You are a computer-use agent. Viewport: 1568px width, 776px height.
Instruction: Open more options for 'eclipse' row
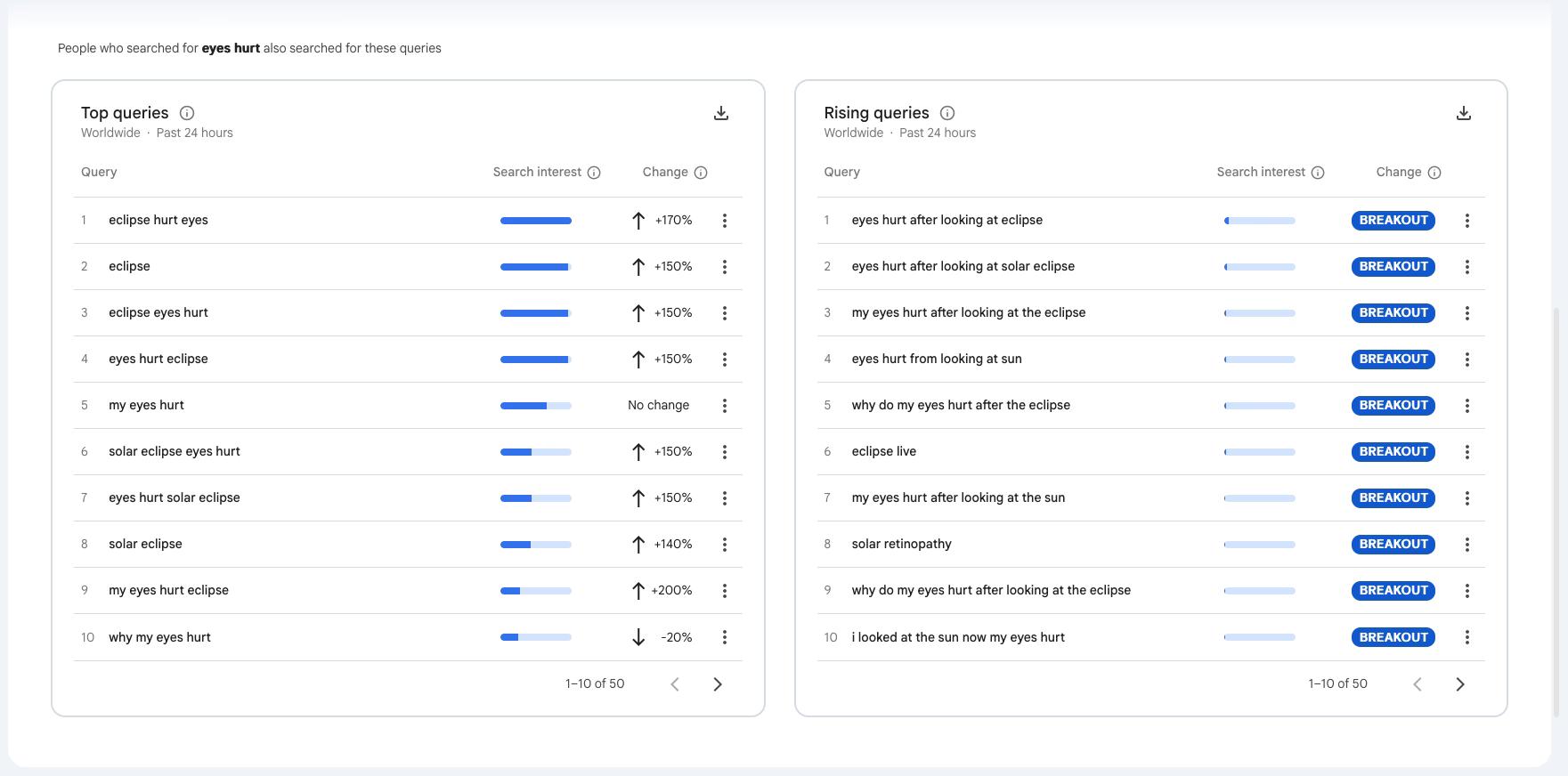coord(725,267)
